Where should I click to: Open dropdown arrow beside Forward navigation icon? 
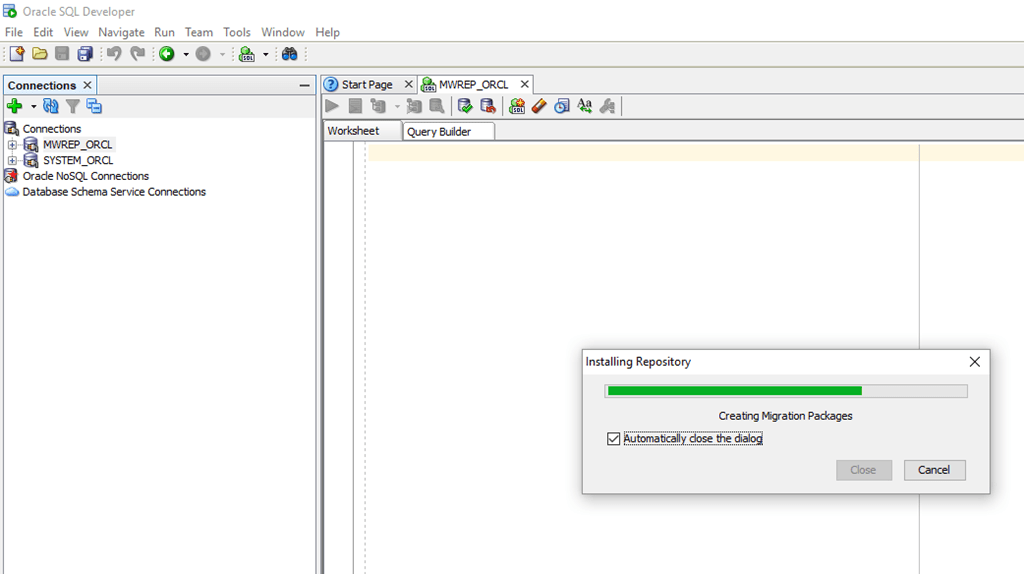(x=222, y=54)
